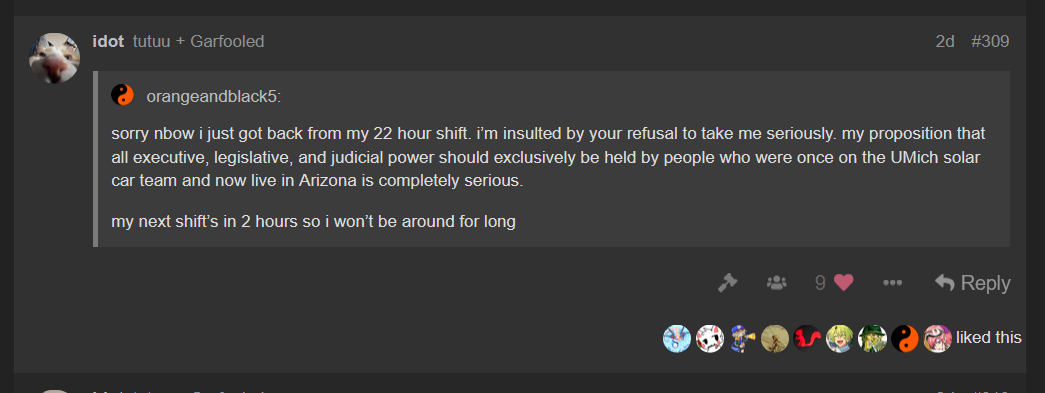This screenshot has height=393, width=1045.
Task: Open idot's cat avatar profile
Action: coord(54,58)
